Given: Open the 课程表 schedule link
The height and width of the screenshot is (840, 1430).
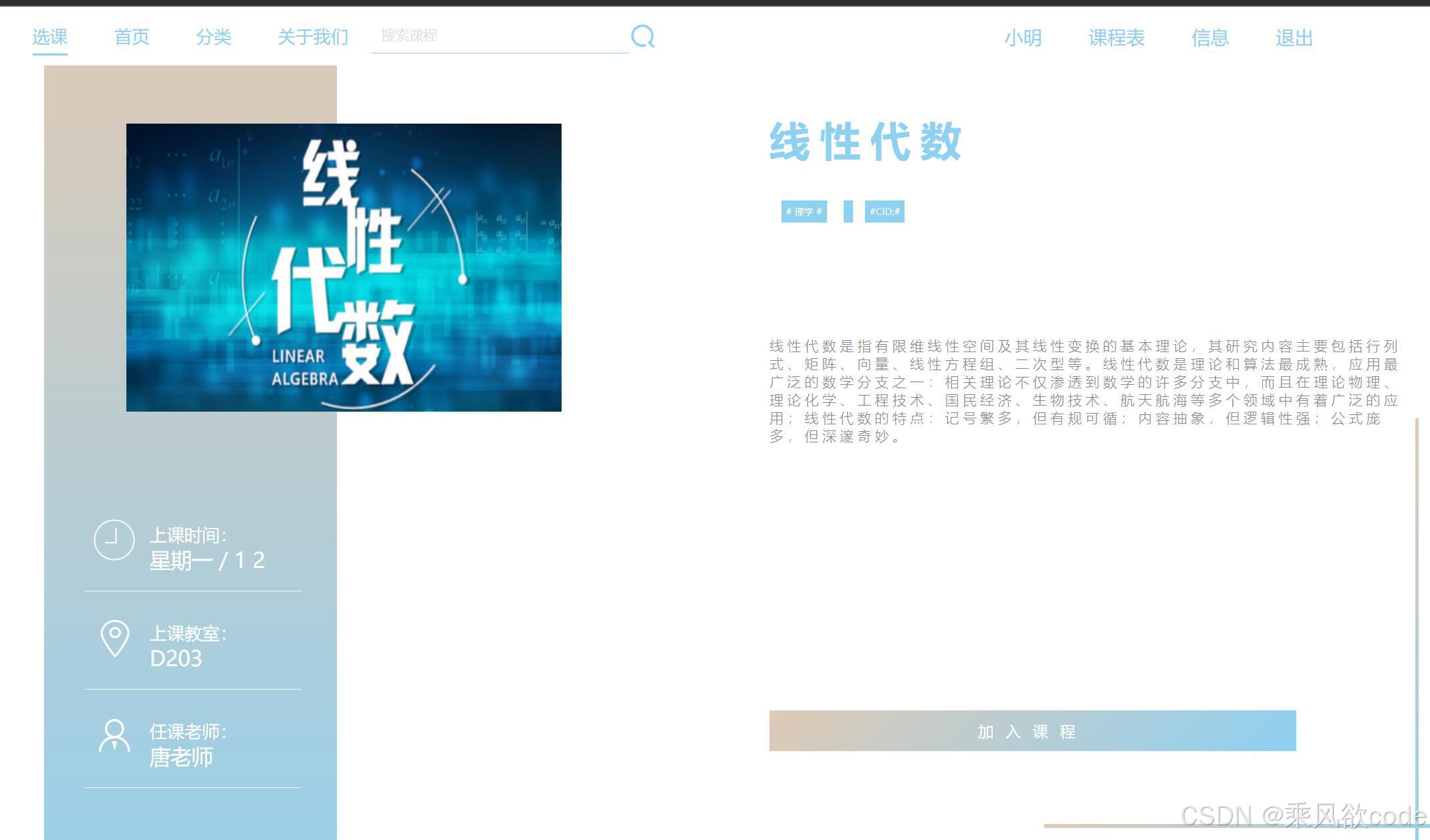Looking at the screenshot, I should 1116,38.
